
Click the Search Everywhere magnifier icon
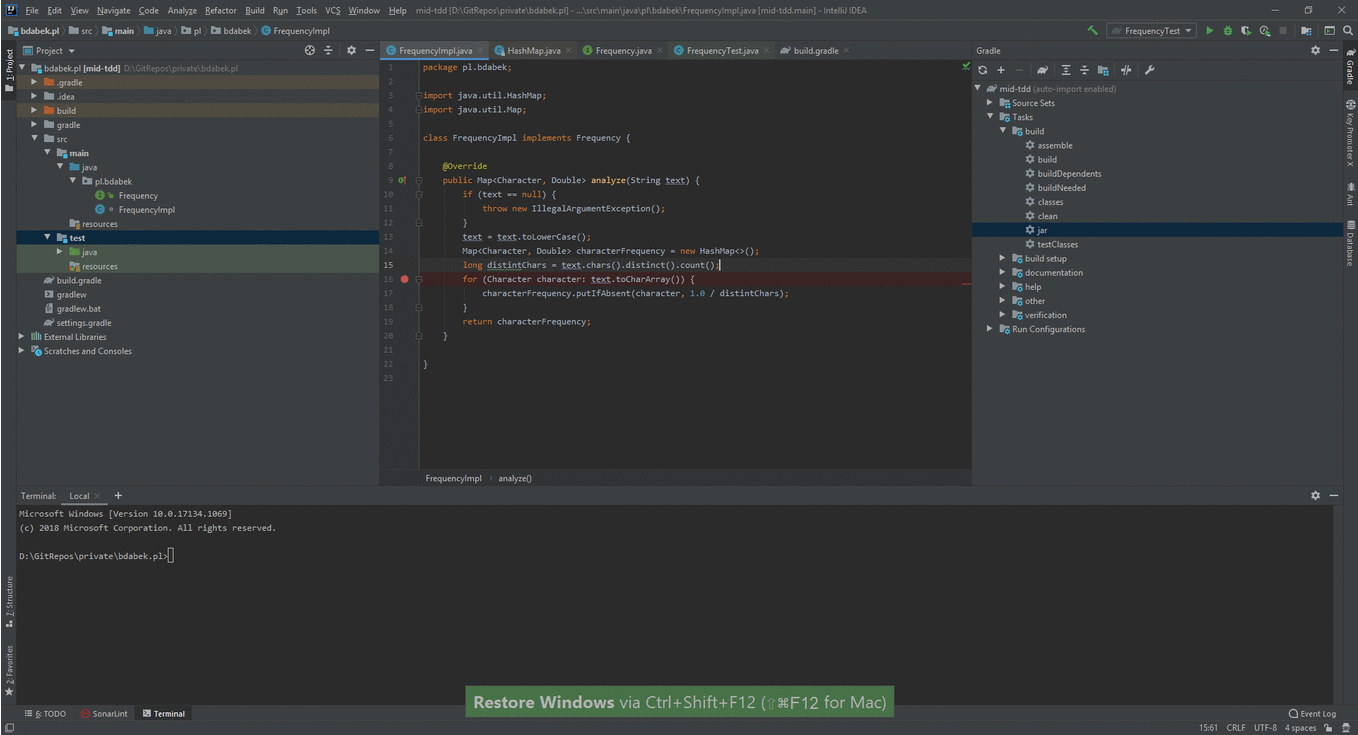1347,31
